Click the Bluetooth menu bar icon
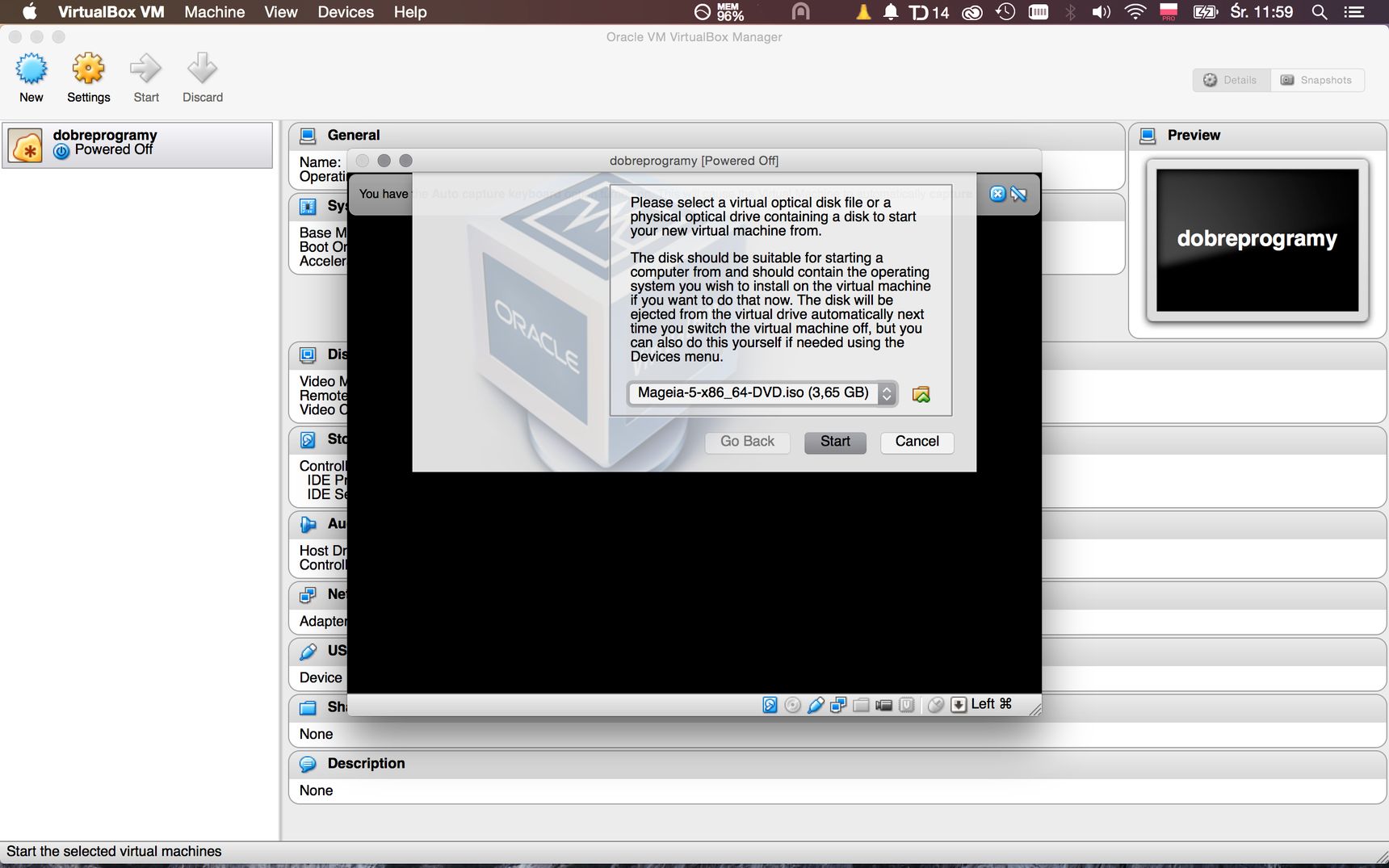Viewport: 1389px width, 868px height. (x=1071, y=12)
